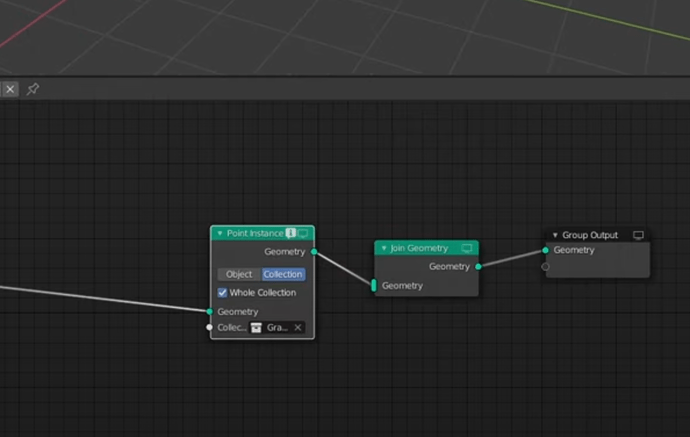Click the Collection input socket
Screen dimensions: 690x437
[209, 327]
